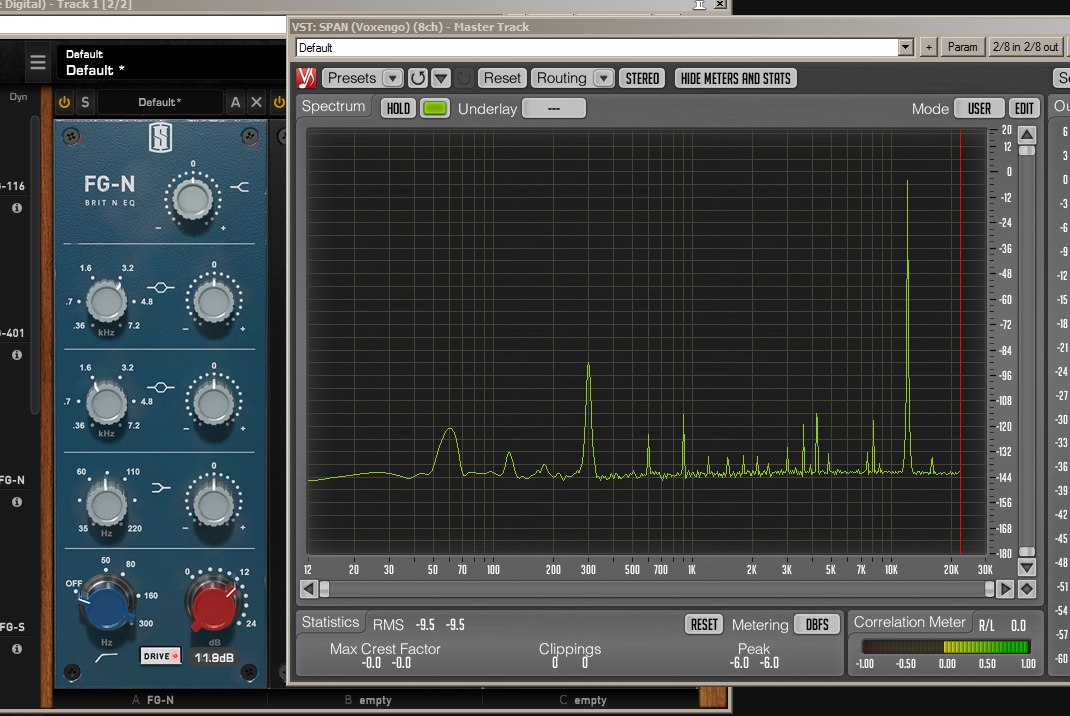Click the info icon below the -401 module
This screenshot has width=1070, height=716.
[16, 355]
